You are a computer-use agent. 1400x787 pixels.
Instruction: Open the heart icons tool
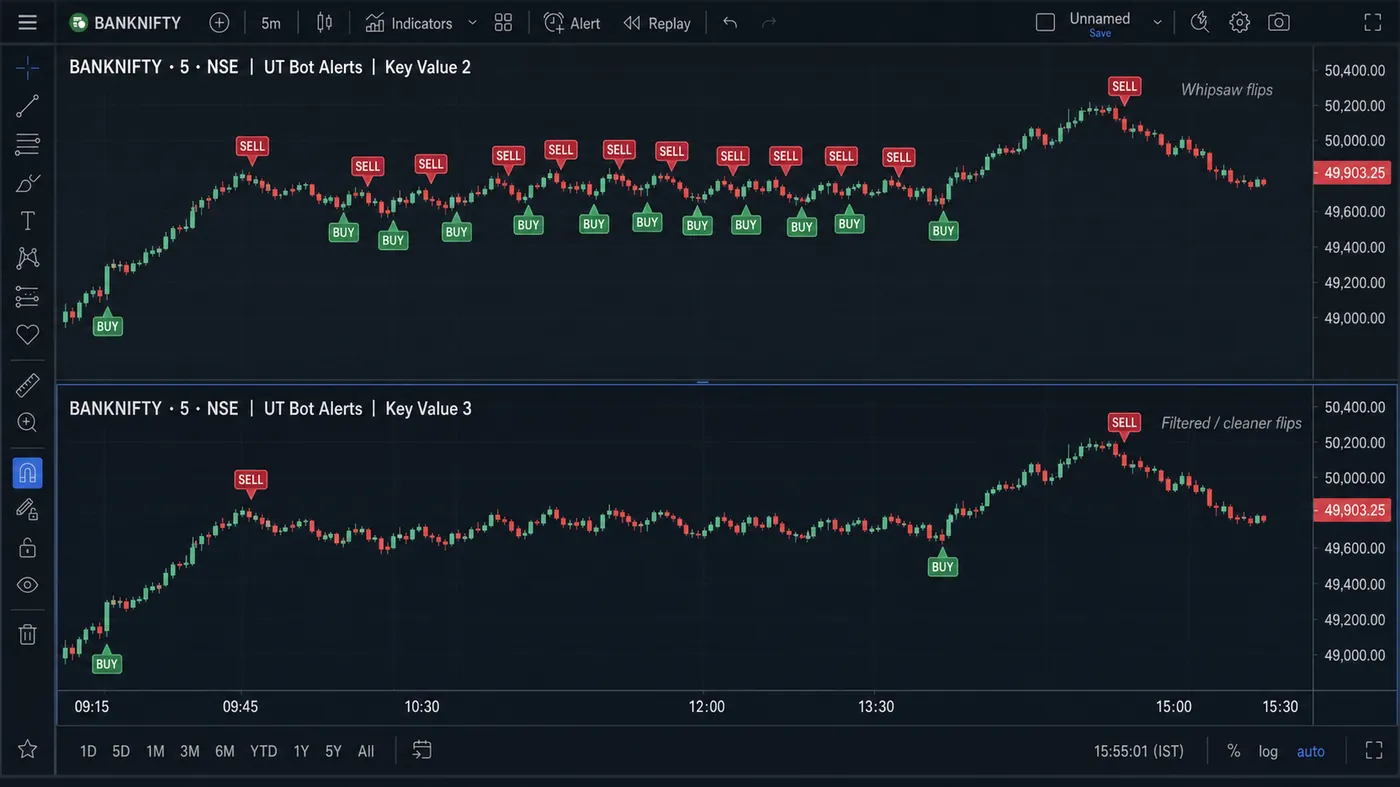(x=27, y=335)
